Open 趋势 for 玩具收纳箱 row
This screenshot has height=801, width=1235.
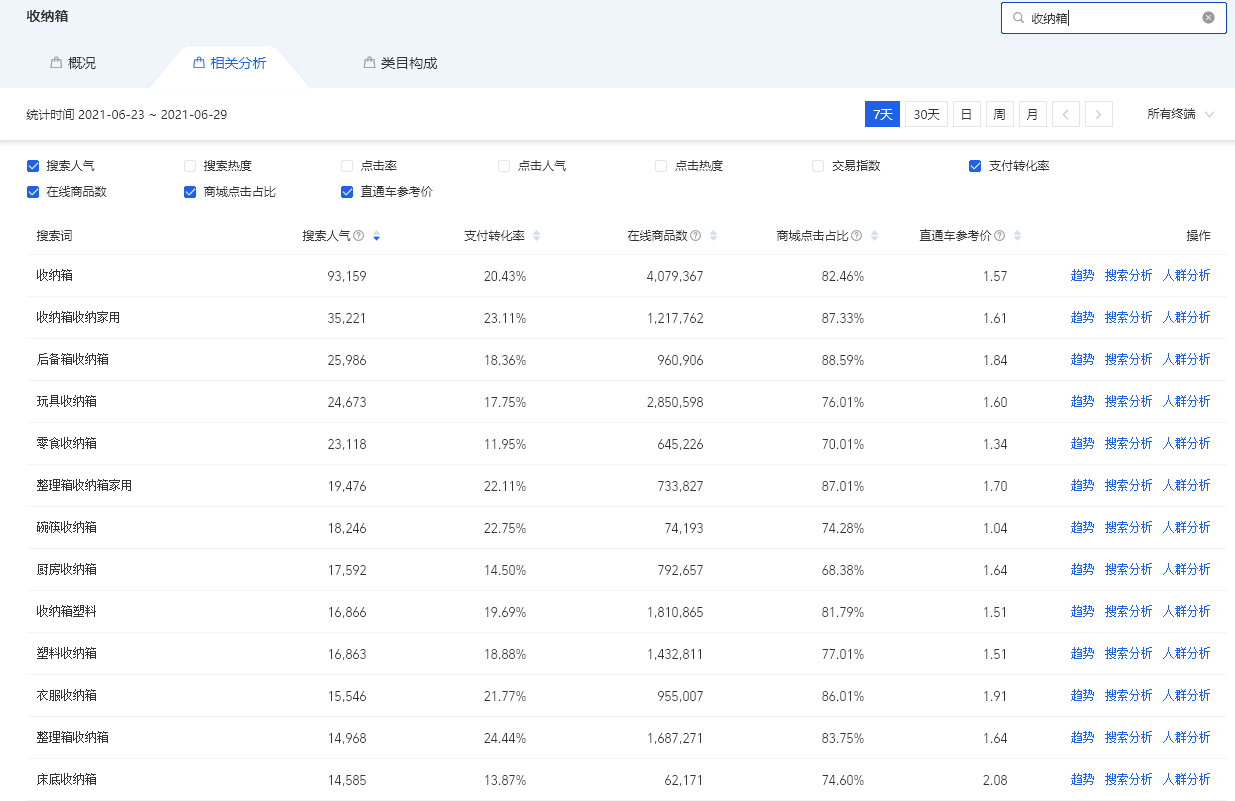coord(1082,402)
